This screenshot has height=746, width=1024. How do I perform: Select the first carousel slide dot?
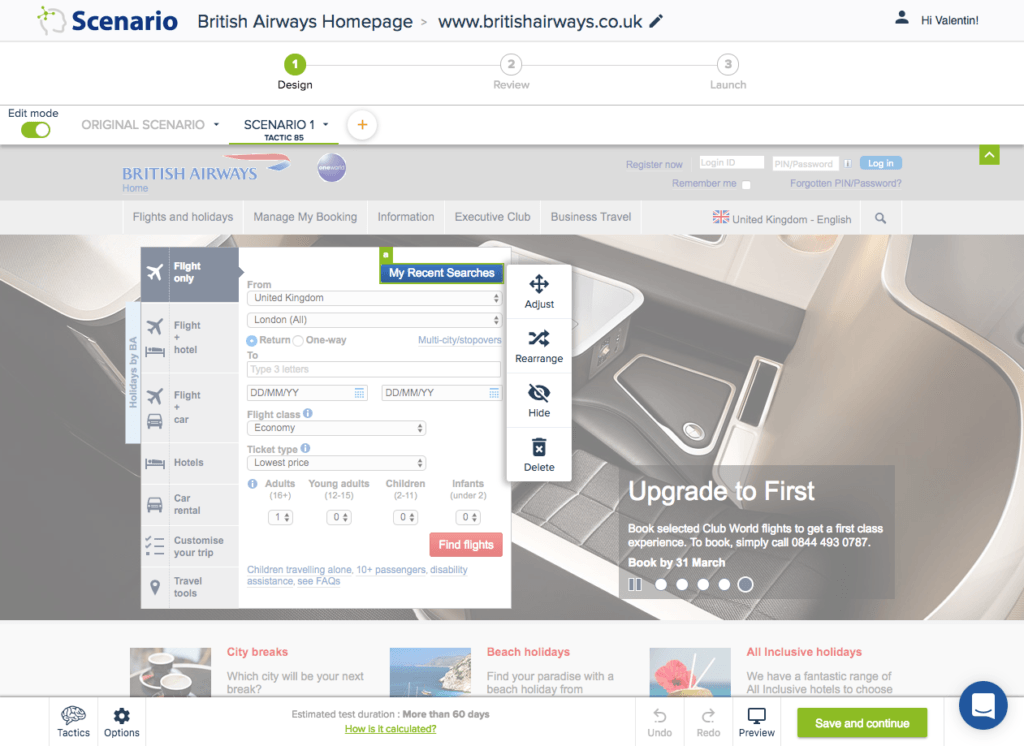pyautogui.click(x=661, y=585)
